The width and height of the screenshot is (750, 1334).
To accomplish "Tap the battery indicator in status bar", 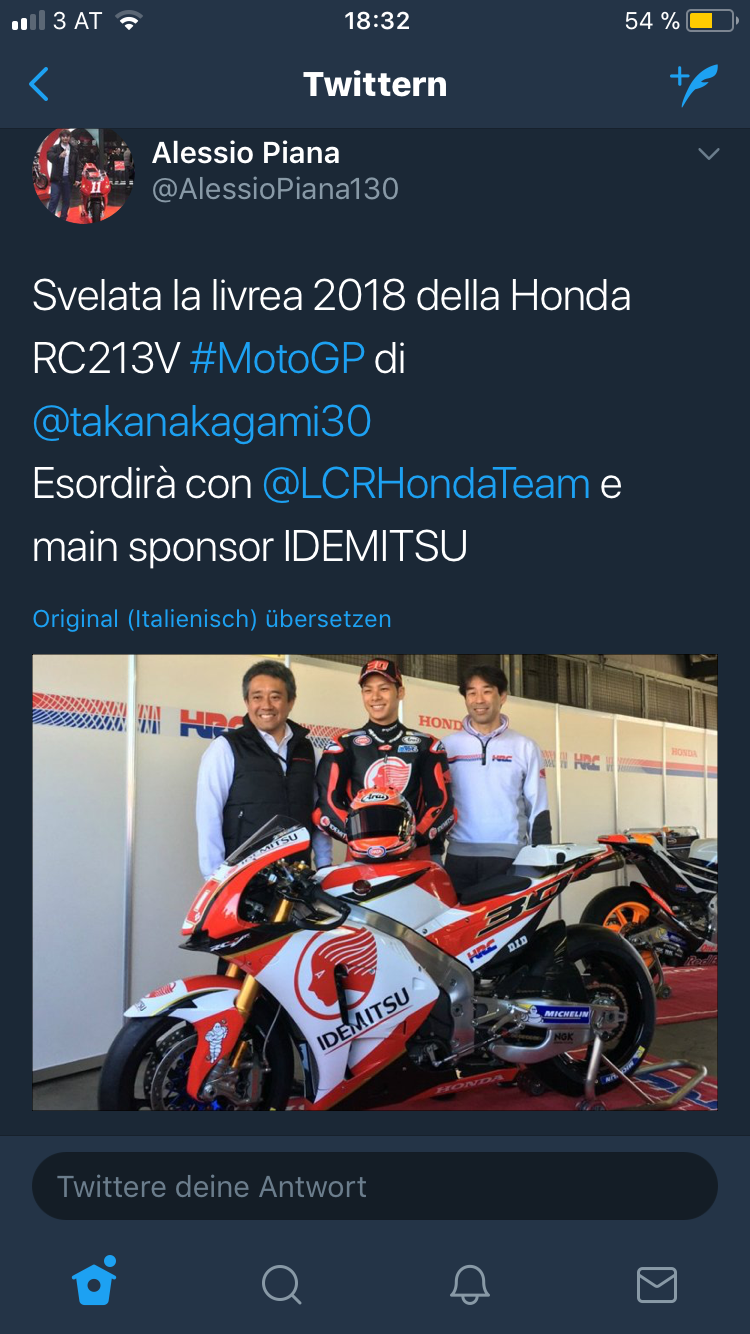I will (x=712, y=21).
